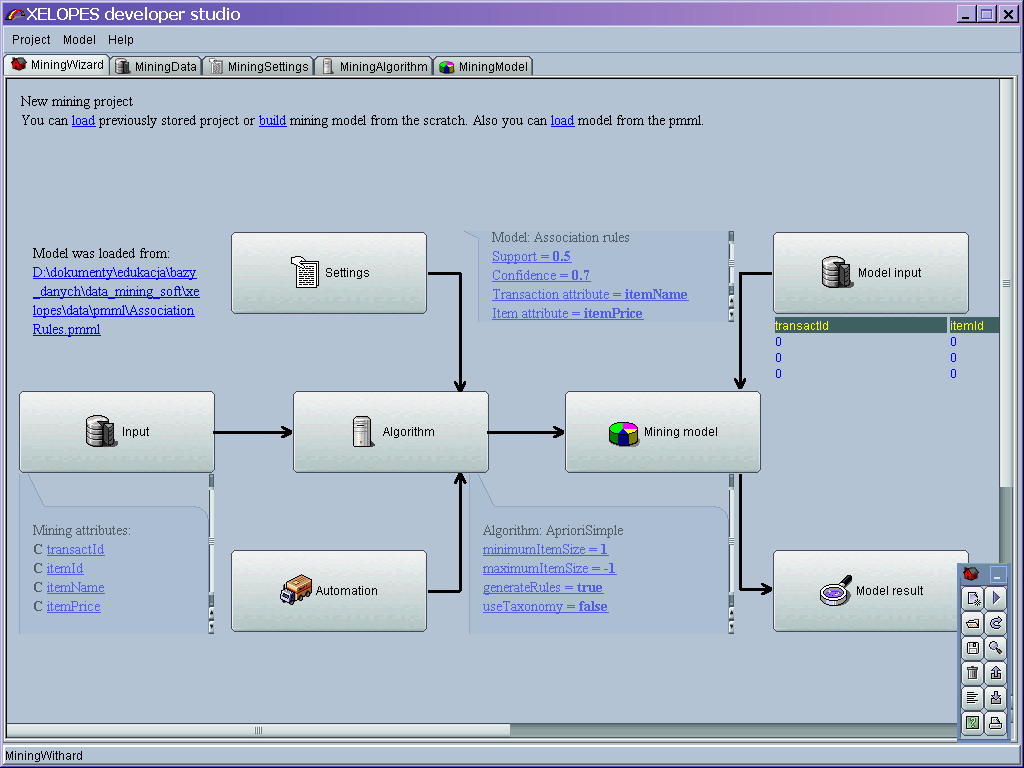The width and height of the screenshot is (1024, 768).
Task: Open the Help menu
Action: coord(121,40)
